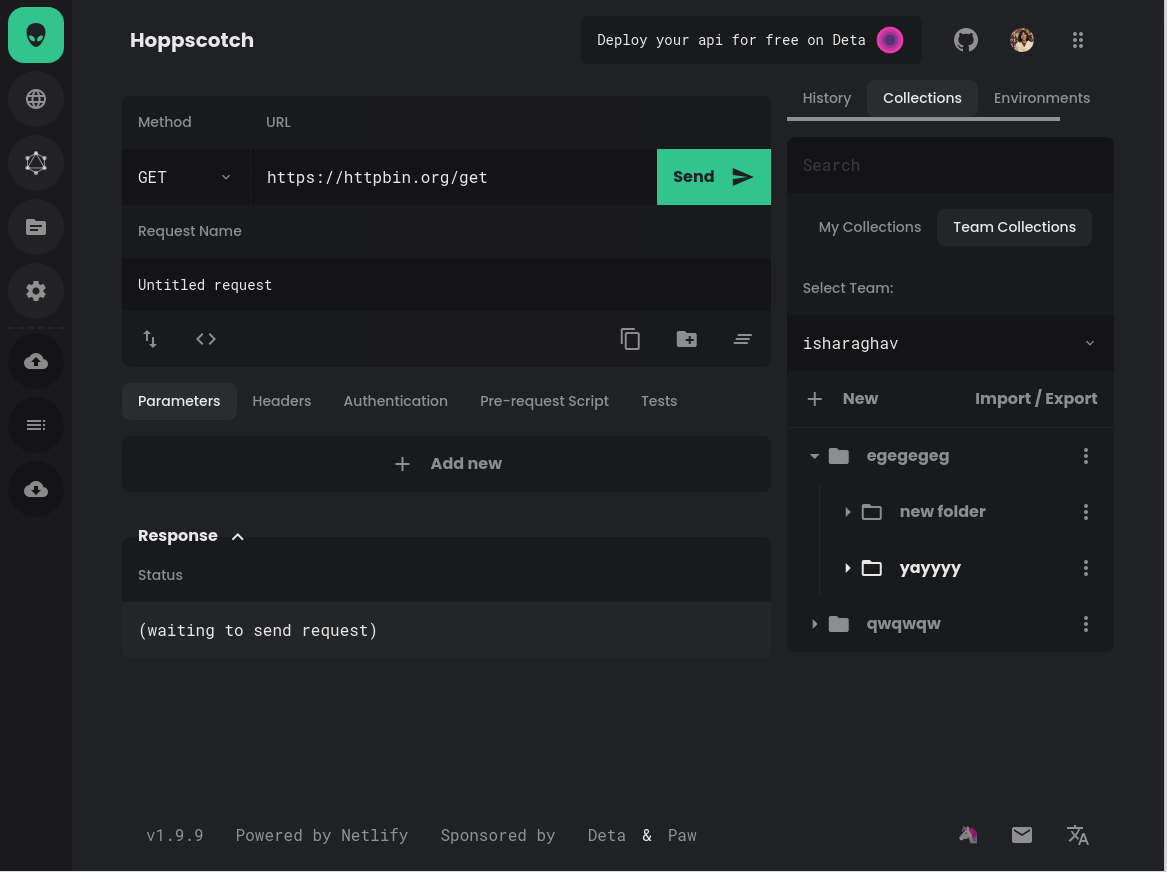Switch to the History tab

[x=826, y=98]
